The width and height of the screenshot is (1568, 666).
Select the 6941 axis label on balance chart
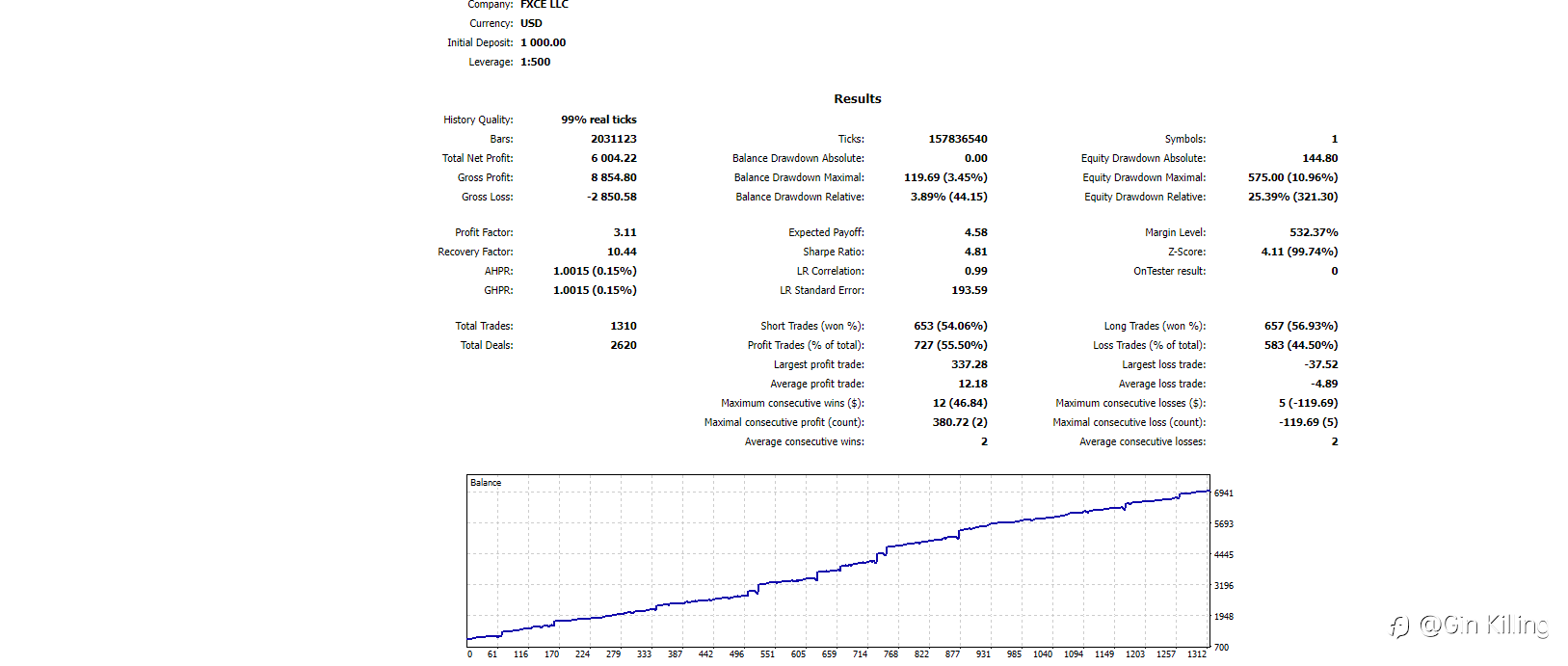tap(1224, 493)
